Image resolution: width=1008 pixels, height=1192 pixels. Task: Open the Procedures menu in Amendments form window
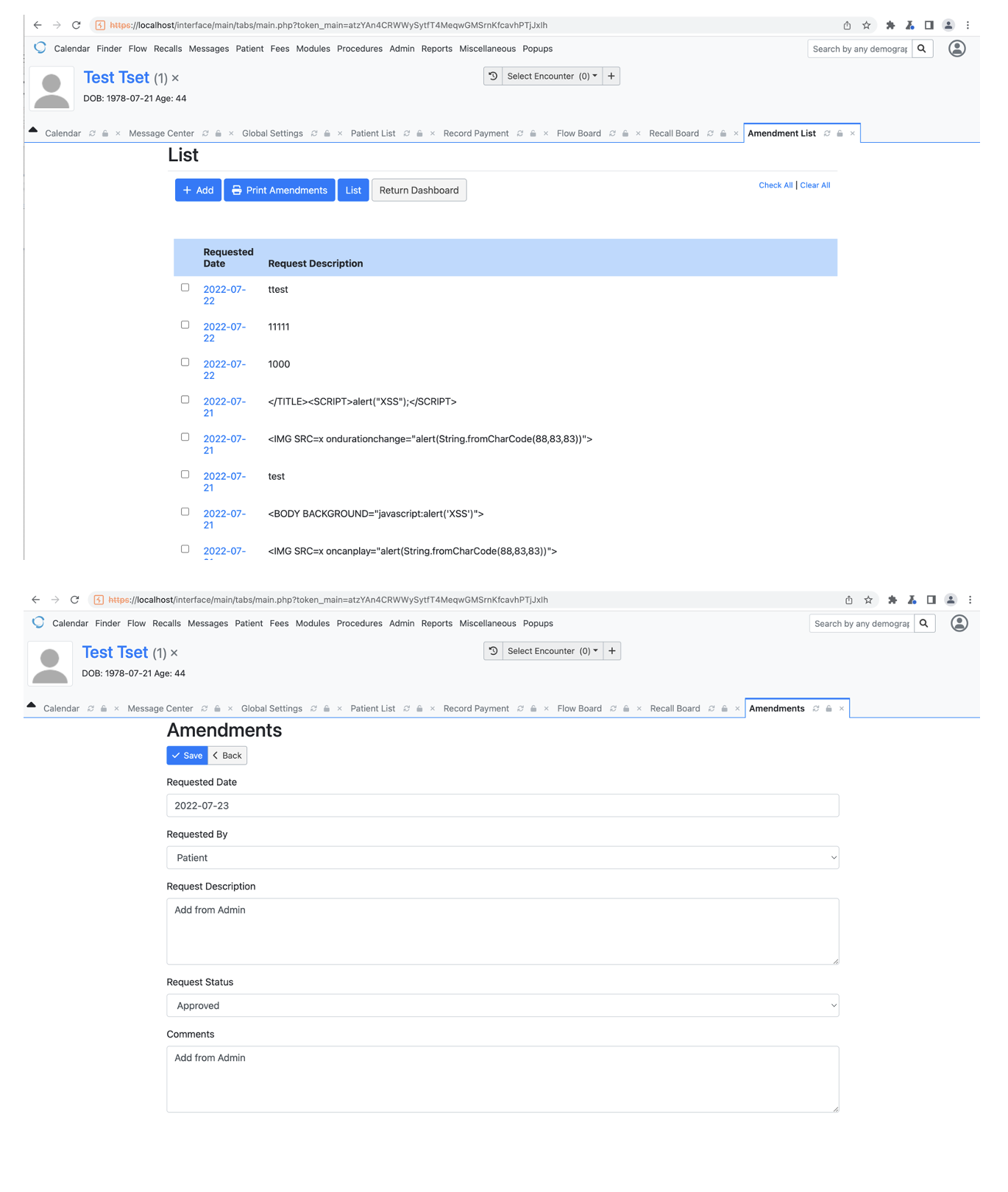[x=359, y=623]
